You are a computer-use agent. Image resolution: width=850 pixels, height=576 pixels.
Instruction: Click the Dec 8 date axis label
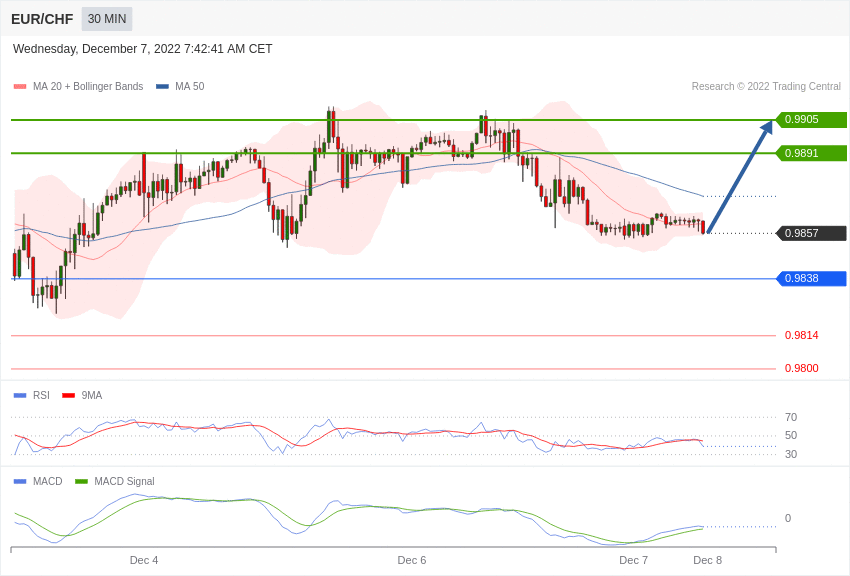pos(707,560)
